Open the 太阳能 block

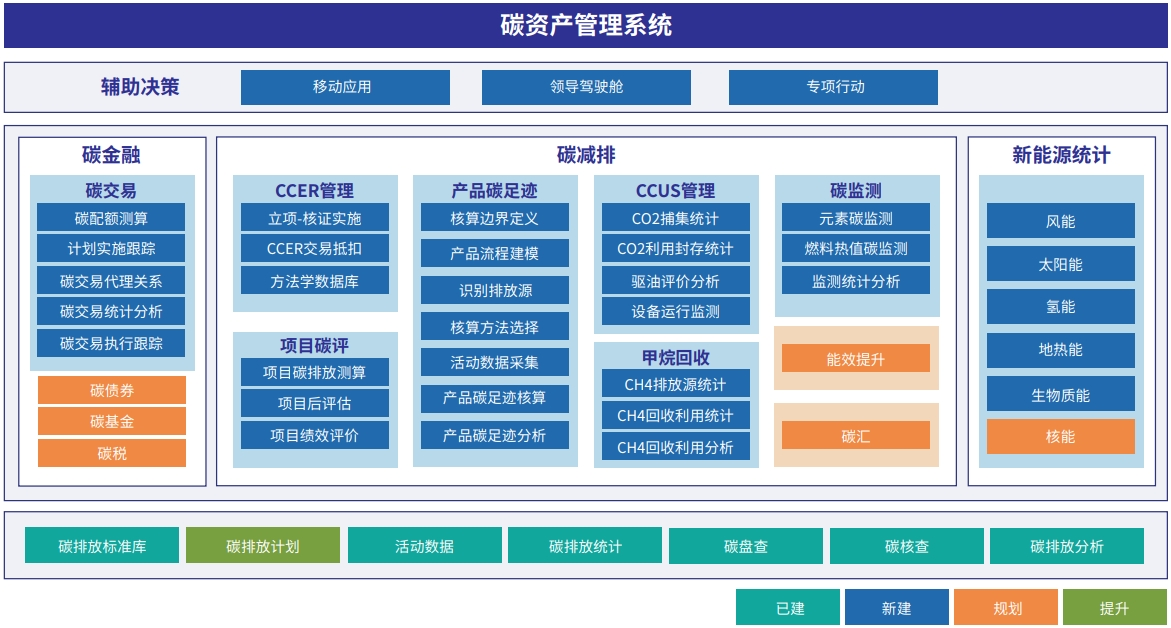1060,264
